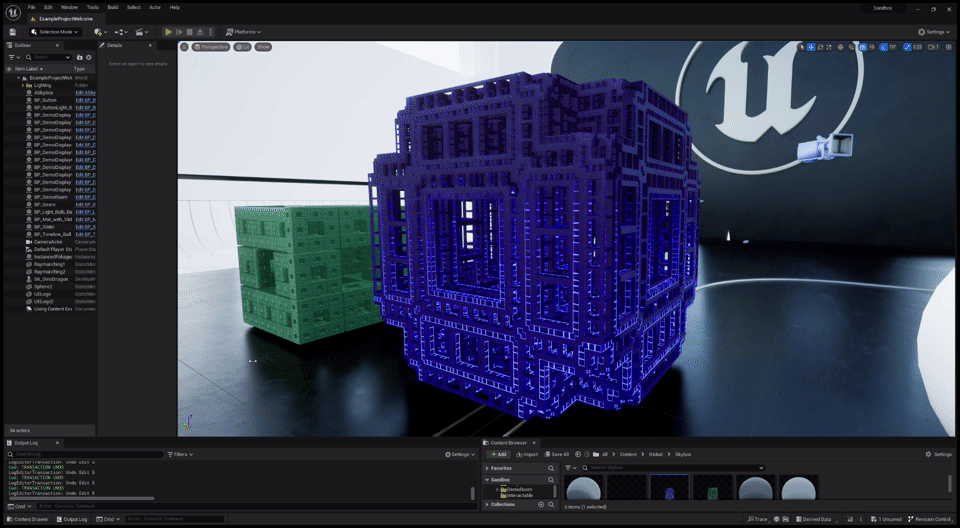Select the rotate gizmo tool in viewport

(x=822, y=47)
